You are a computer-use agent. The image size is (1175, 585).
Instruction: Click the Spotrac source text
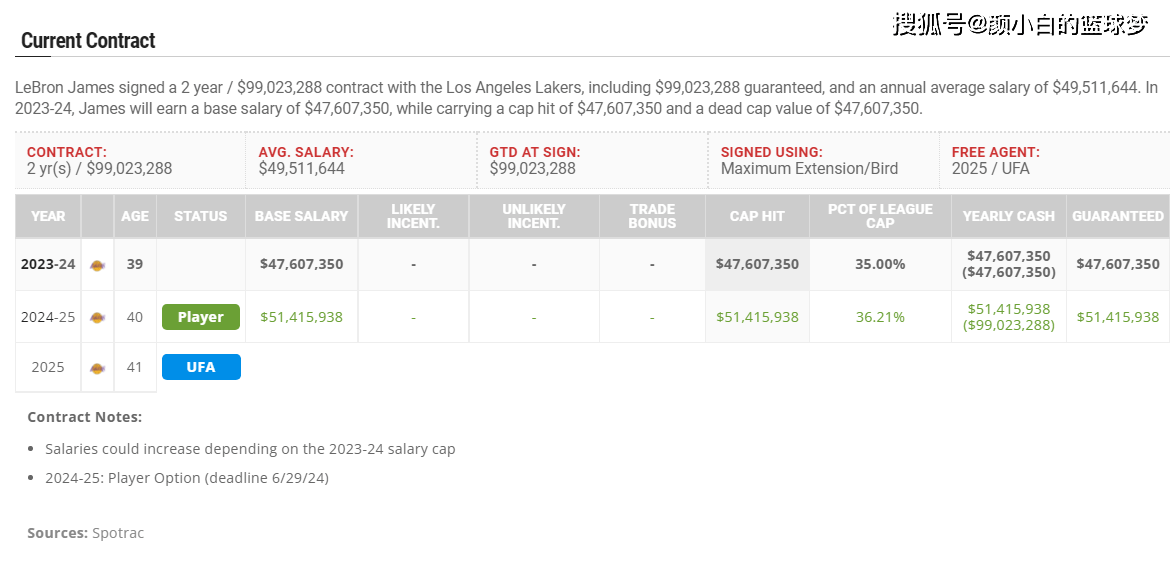118,533
